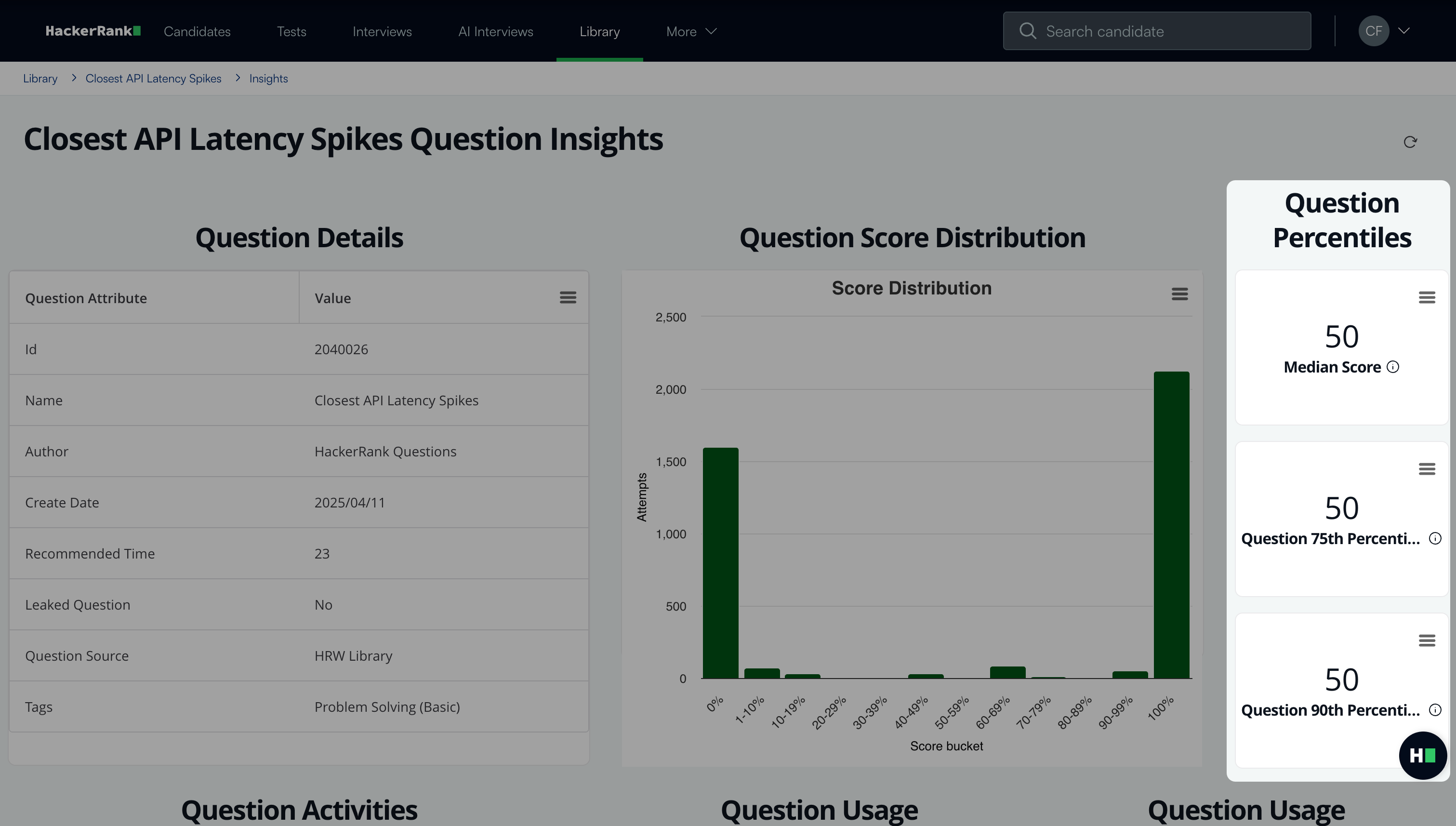
Task: Open the AI Interviews tab
Action: (x=495, y=31)
